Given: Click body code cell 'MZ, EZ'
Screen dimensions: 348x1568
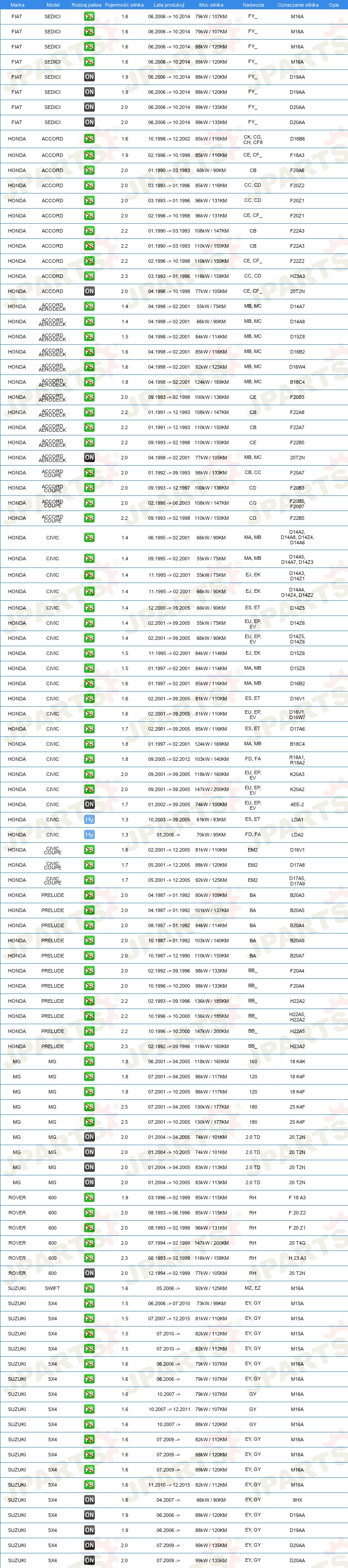Looking at the screenshot, I should point(253,1288).
